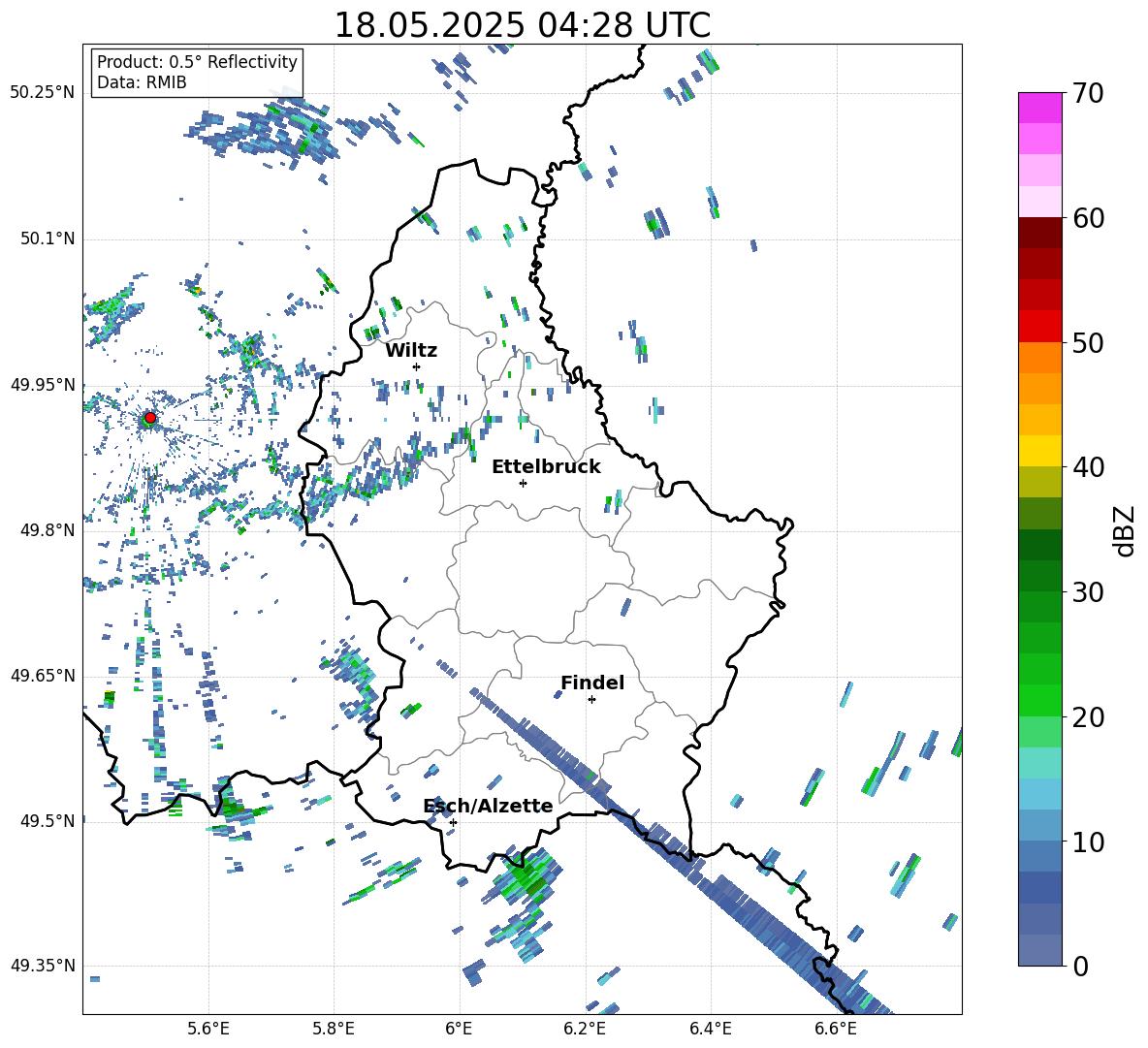This screenshot has width=1148, height=1048.
Task: Click the 5.6°E longitude label
Action: [208, 1029]
